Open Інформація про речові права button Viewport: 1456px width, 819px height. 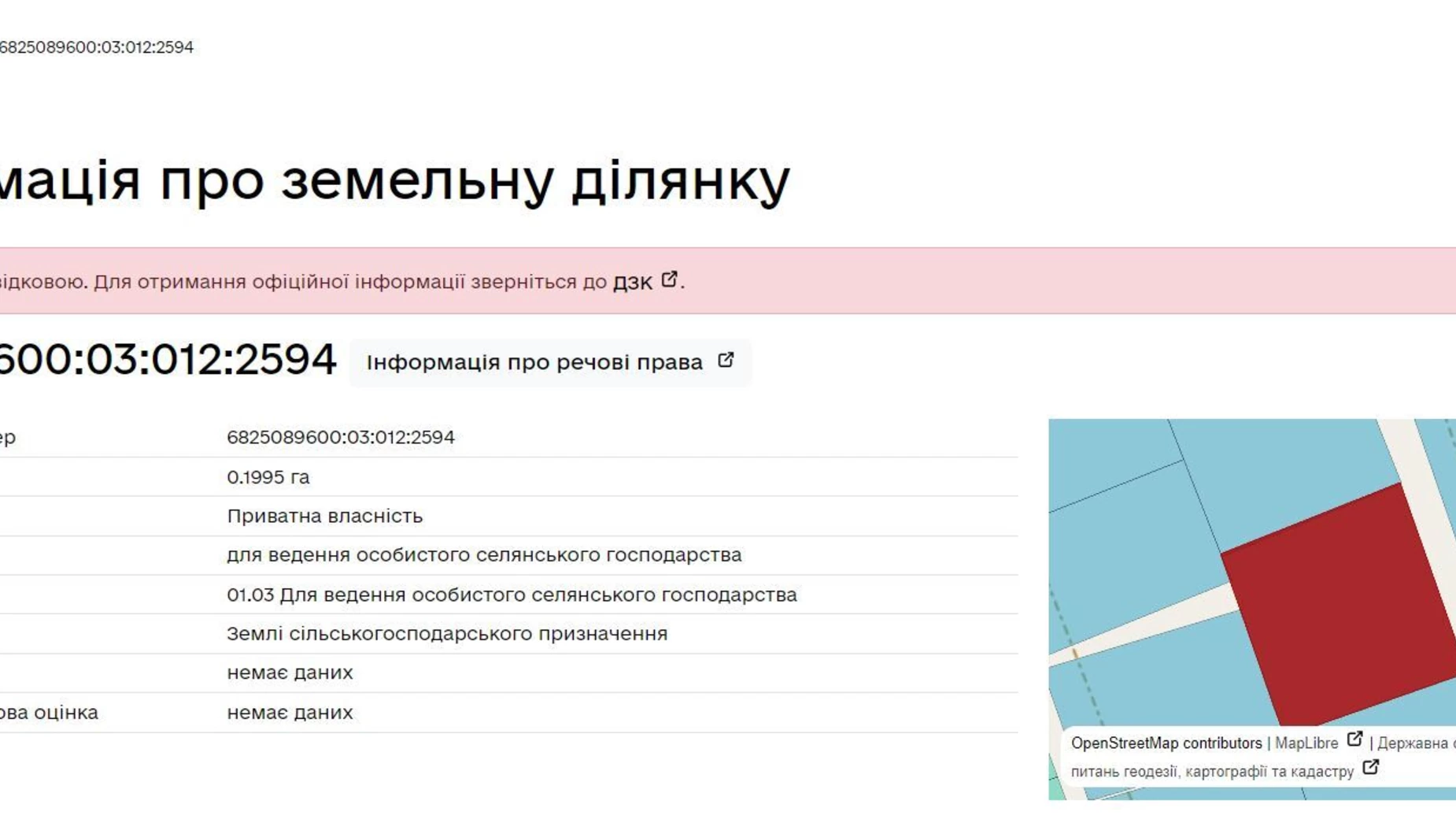tap(550, 362)
